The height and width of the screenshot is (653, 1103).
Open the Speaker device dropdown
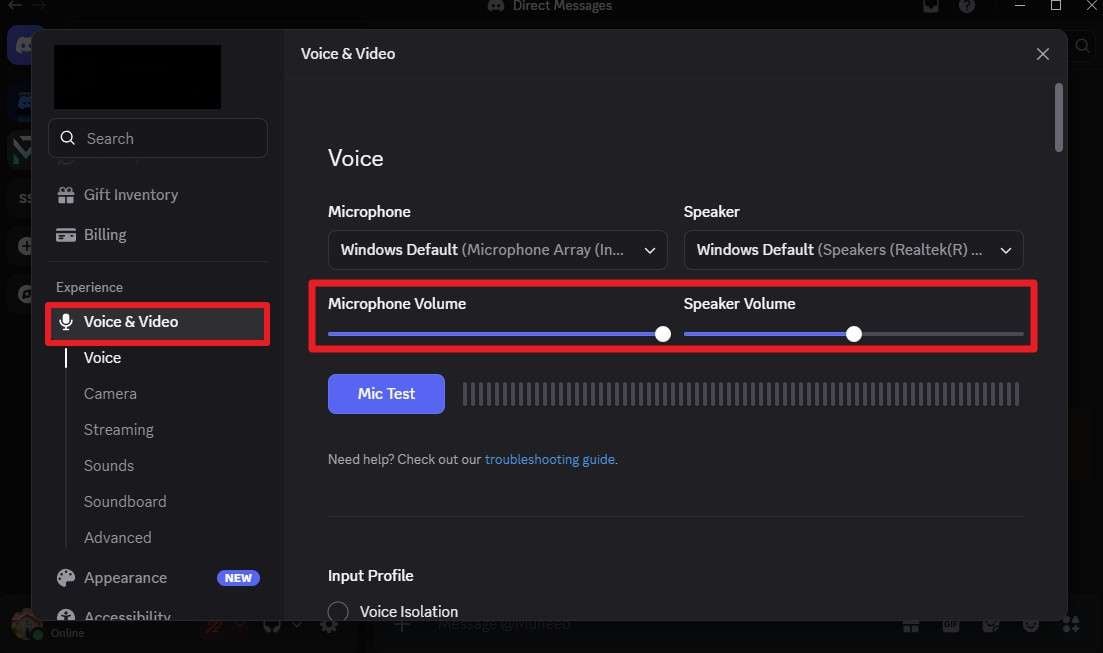point(853,250)
